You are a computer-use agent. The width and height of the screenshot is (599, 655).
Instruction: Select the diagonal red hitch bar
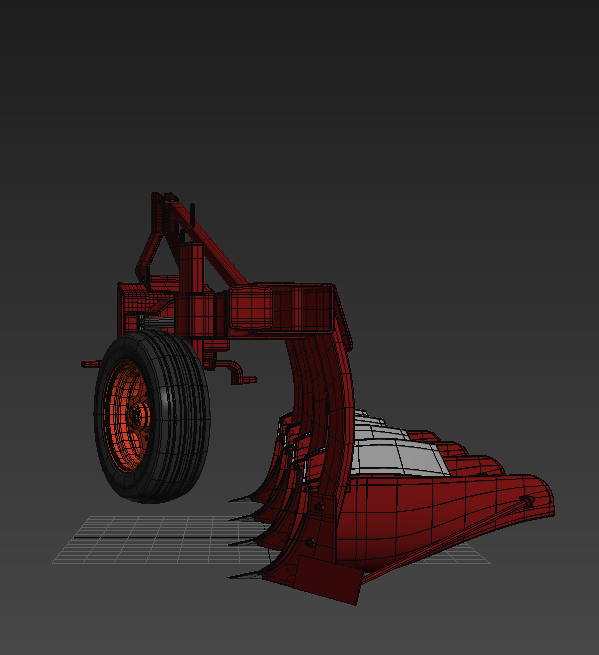(209, 242)
